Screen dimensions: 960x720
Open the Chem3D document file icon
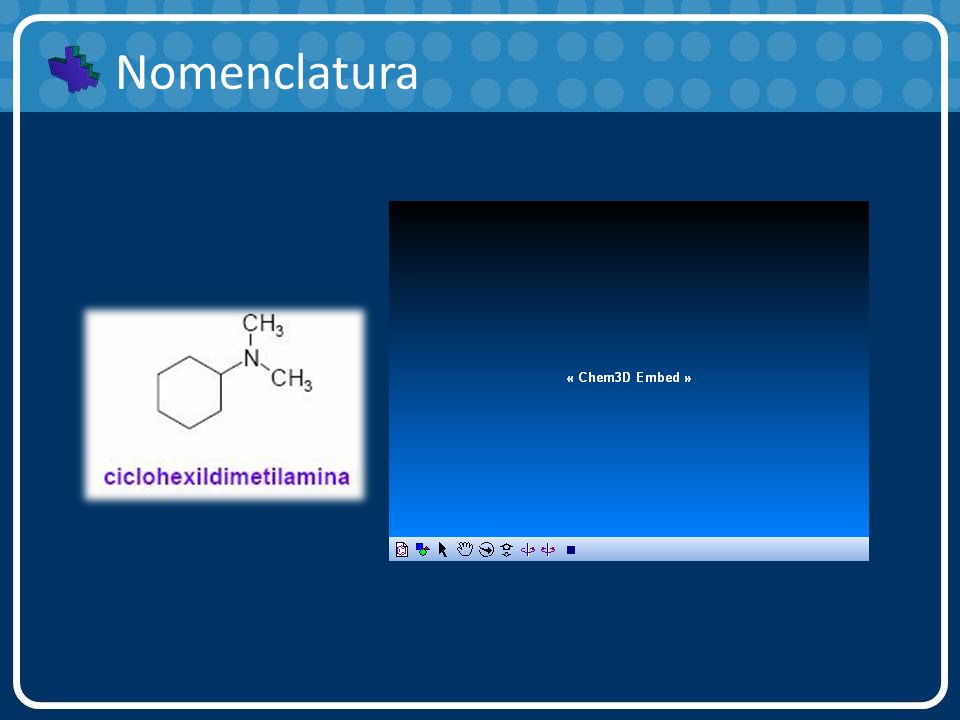point(402,550)
